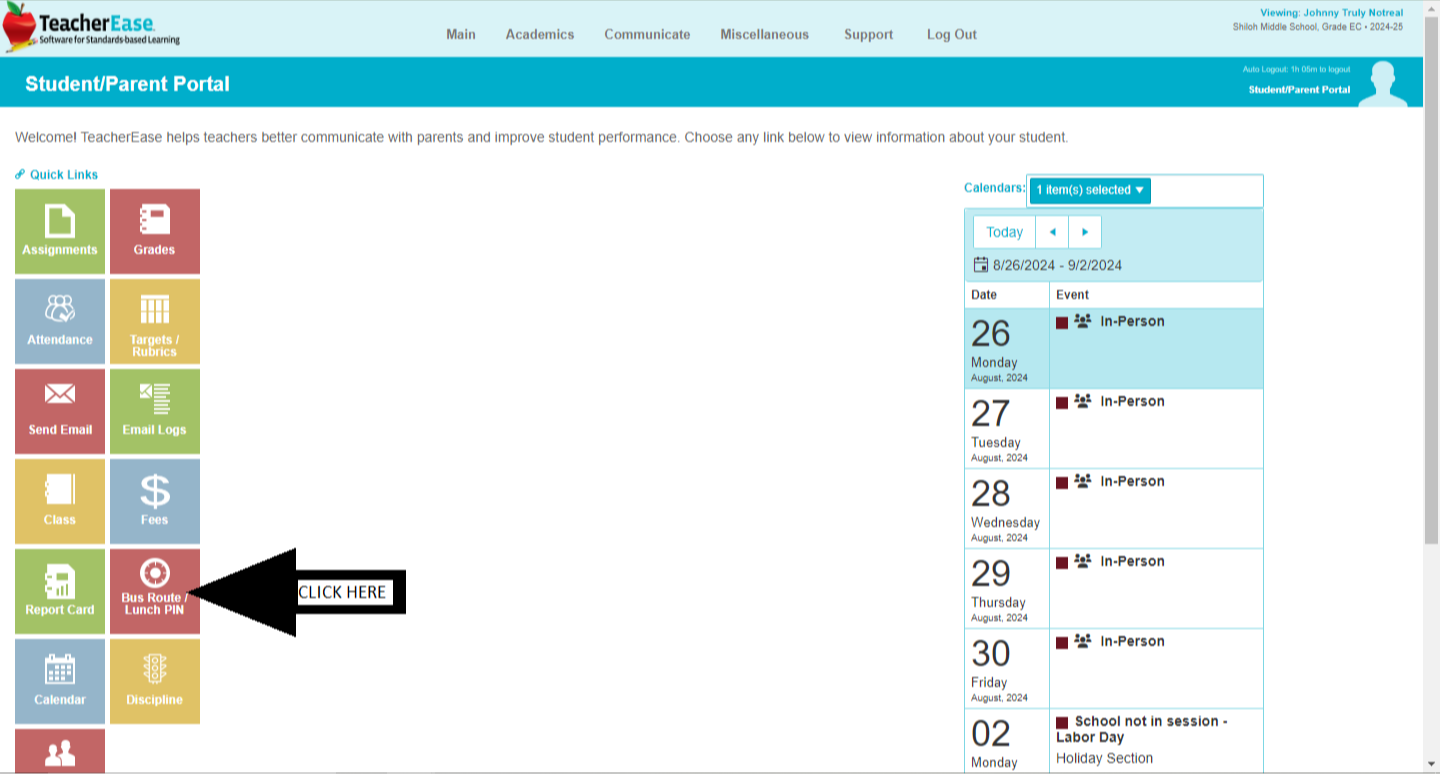This screenshot has width=1440, height=775.
Task: Open the Class tile
Action: point(60,501)
